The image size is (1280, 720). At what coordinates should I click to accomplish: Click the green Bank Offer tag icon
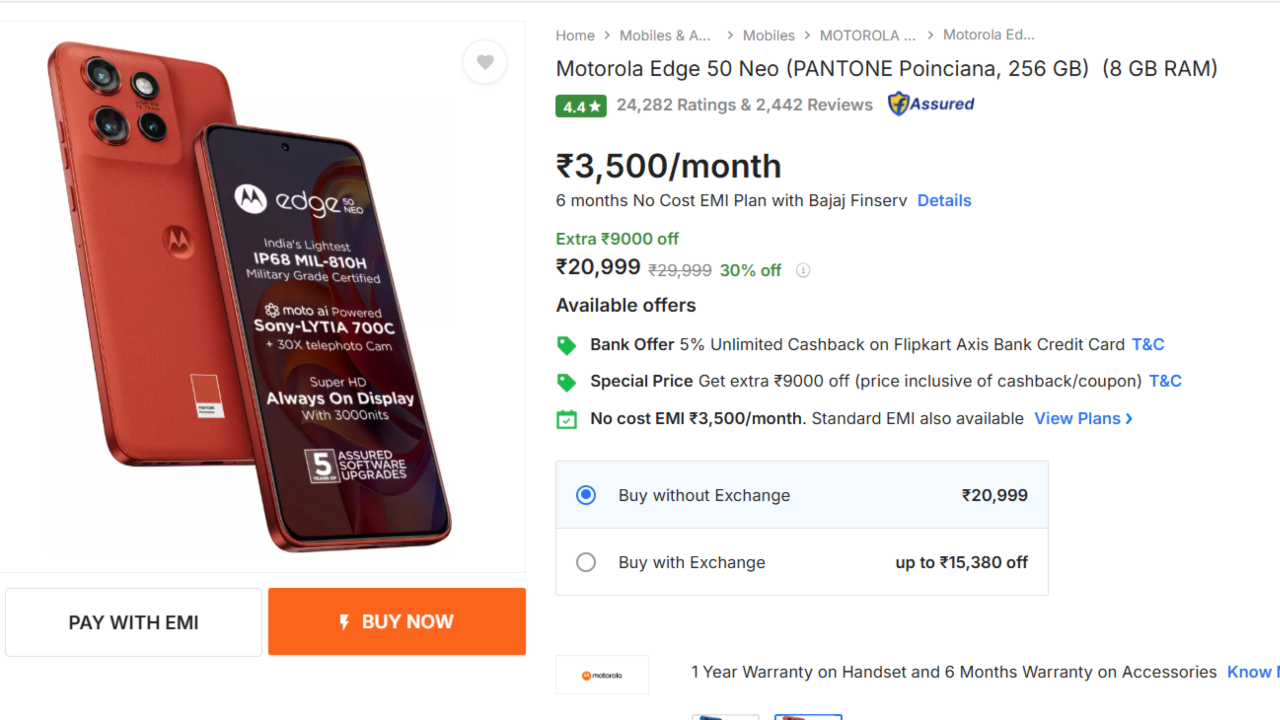[566, 345]
